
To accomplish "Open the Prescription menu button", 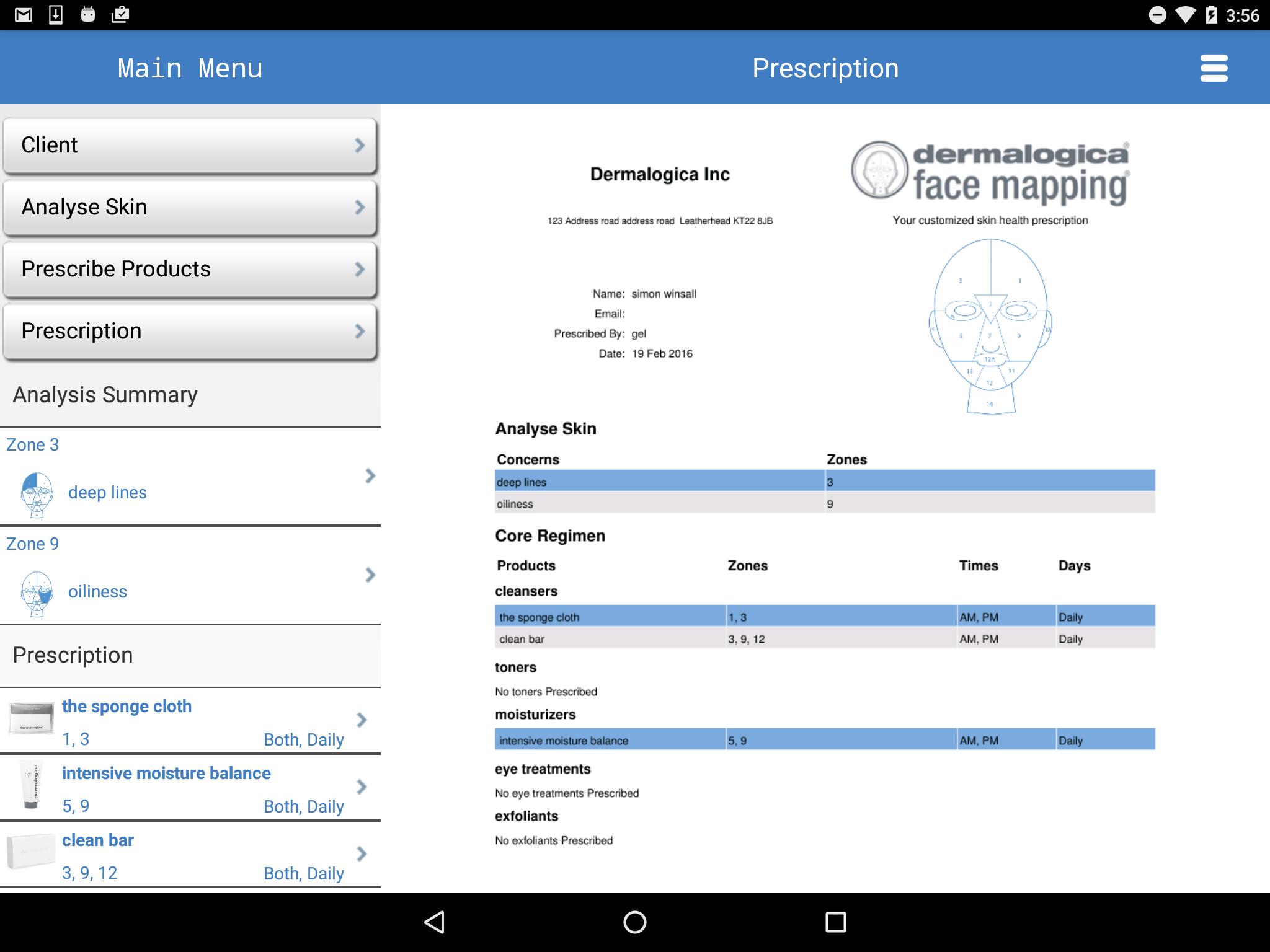I will [x=190, y=331].
